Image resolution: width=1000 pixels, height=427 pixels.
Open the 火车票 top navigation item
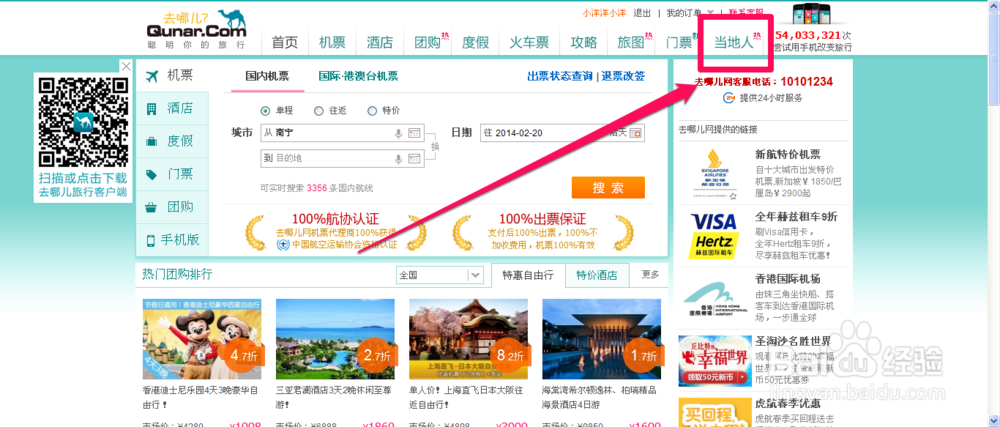click(529, 43)
